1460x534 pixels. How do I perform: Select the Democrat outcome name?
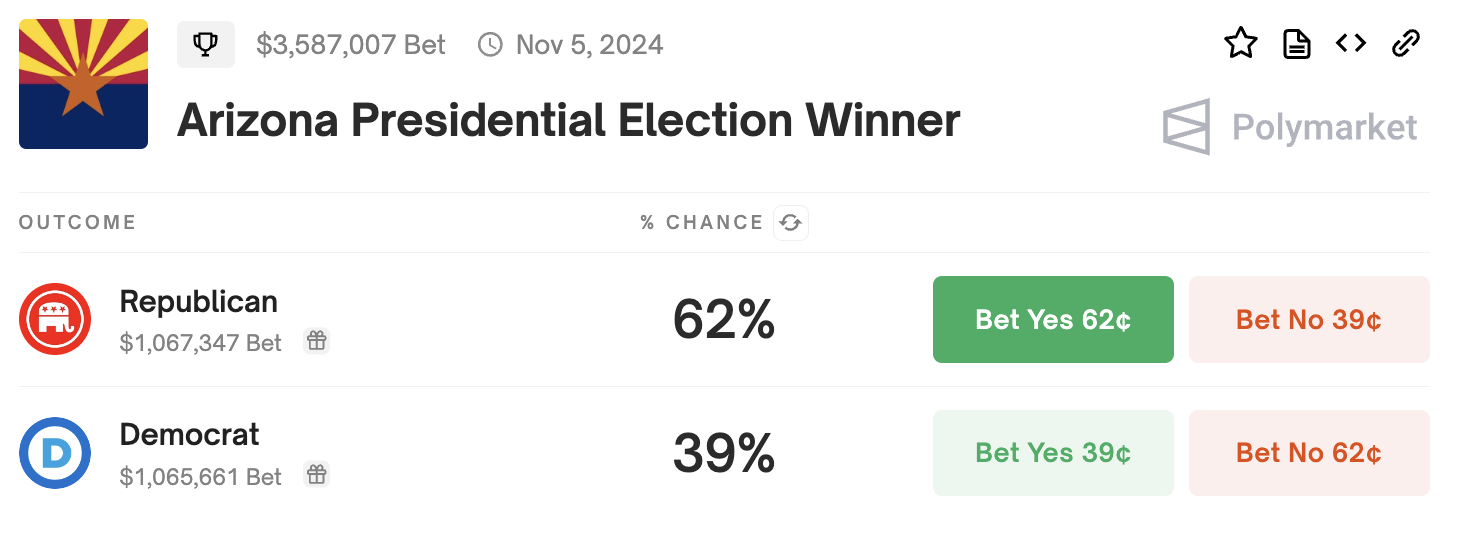click(x=189, y=434)
